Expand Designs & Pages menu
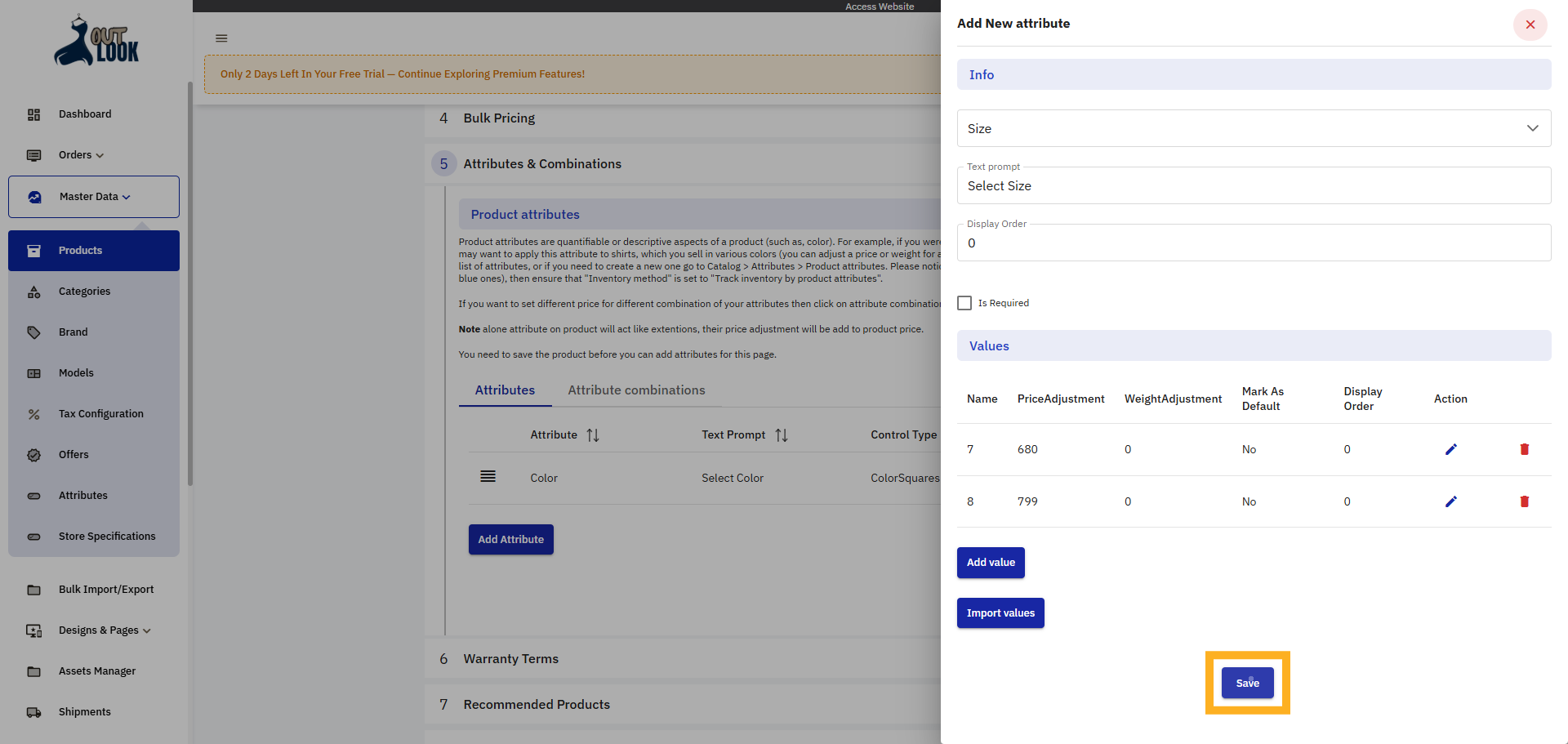 click(105, 630)
